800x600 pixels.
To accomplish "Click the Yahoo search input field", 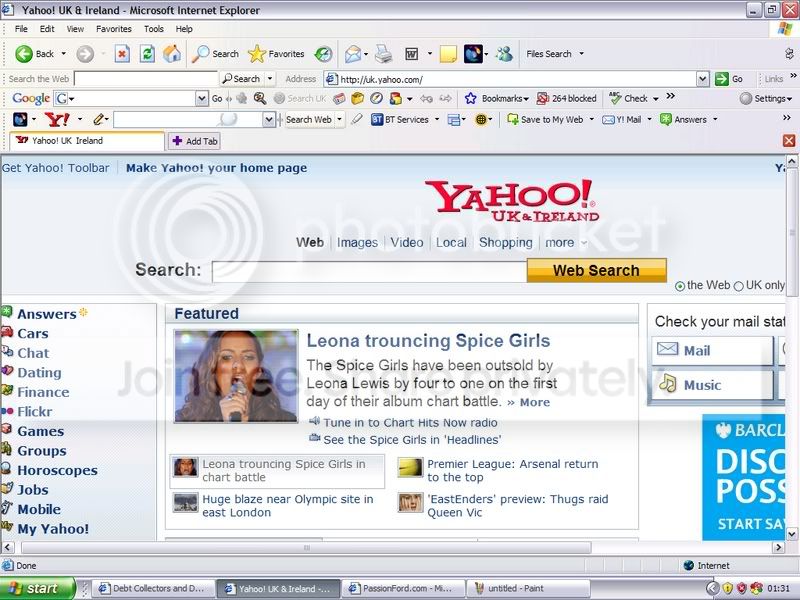I will pos(369,270).
